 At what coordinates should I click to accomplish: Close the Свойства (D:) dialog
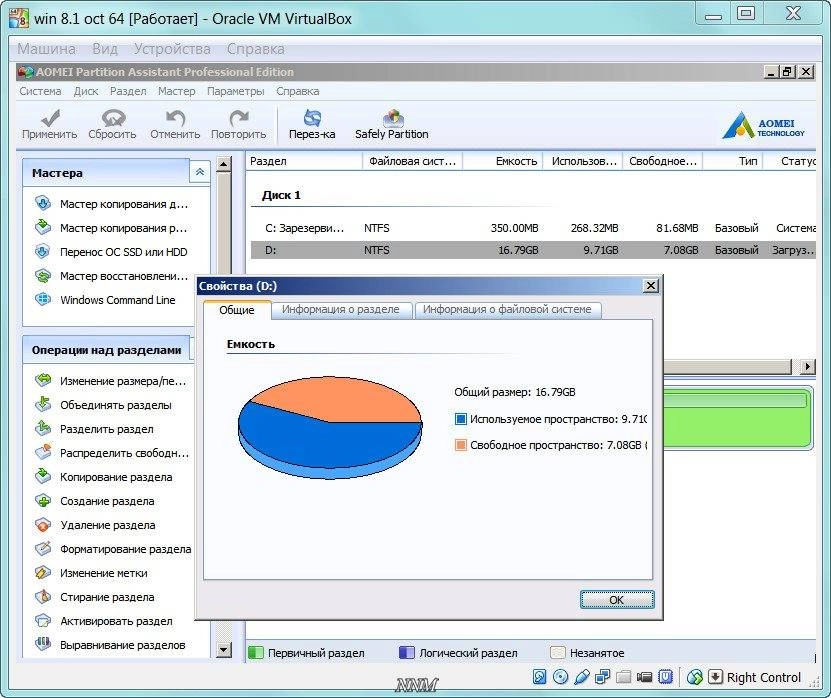651,286
